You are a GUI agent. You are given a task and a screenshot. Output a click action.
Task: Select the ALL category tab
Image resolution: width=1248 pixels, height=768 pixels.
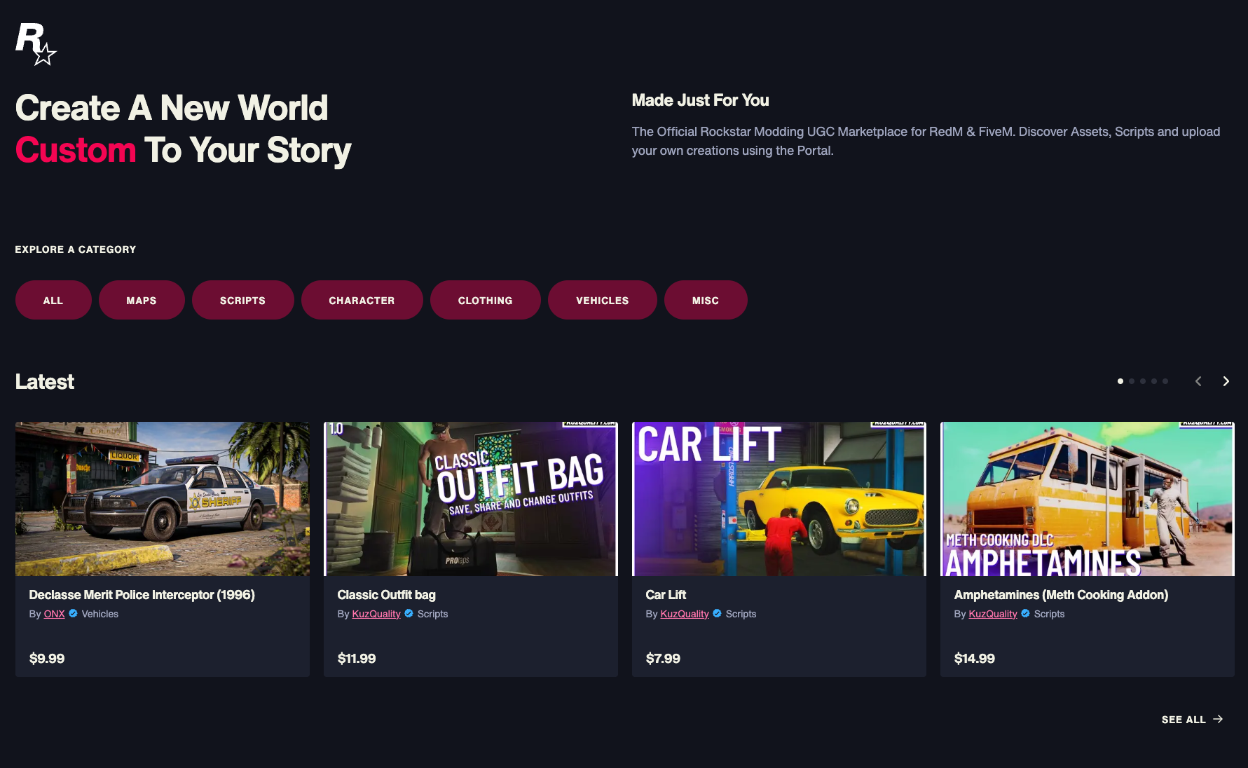pyautogui.click(x=53, y=299)
